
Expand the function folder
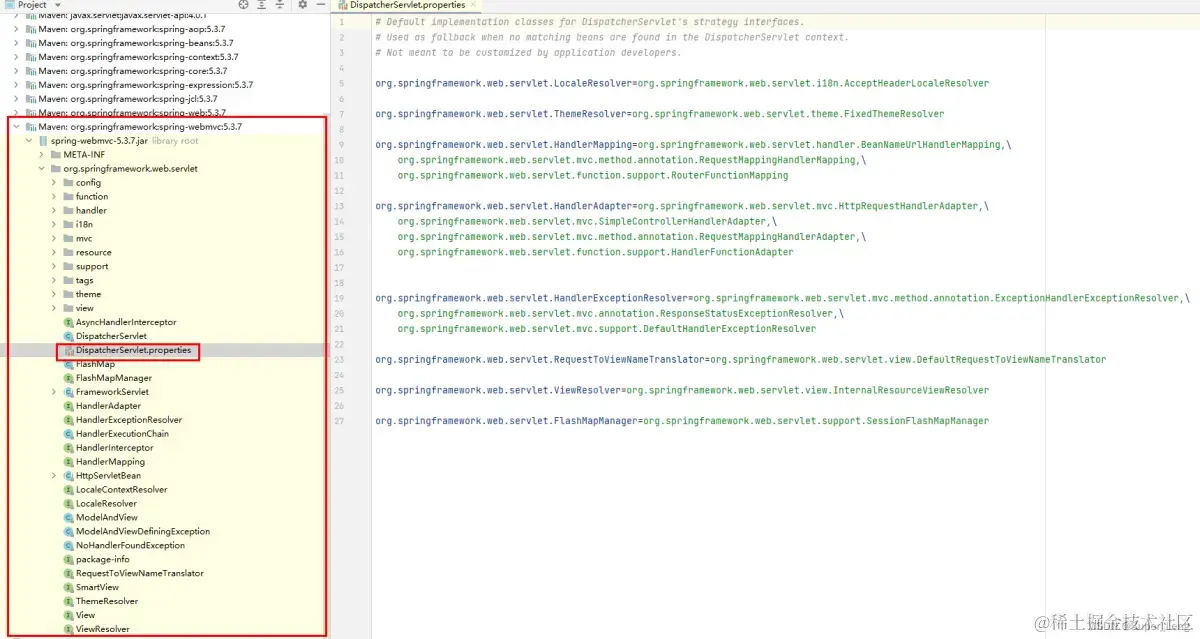coord(54,197)
